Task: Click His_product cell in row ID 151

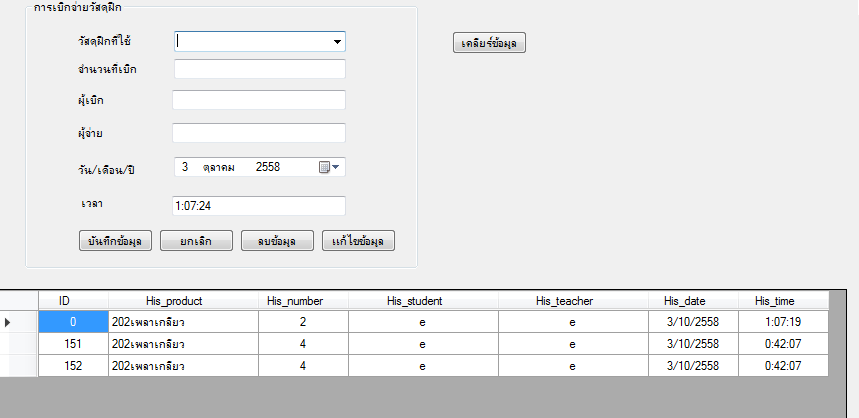Action: (x=184, y=344)
